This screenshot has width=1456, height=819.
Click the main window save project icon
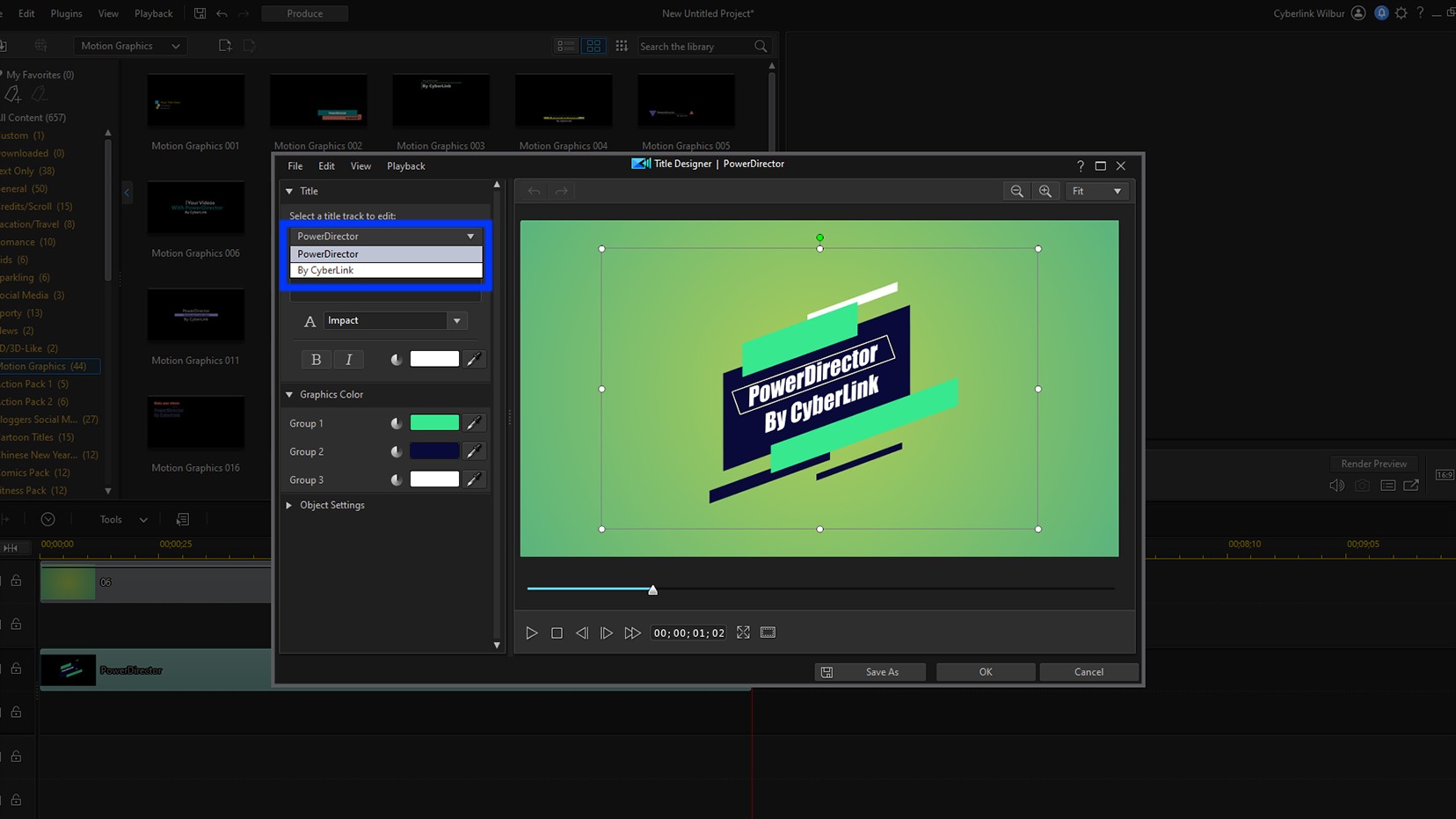200,13
